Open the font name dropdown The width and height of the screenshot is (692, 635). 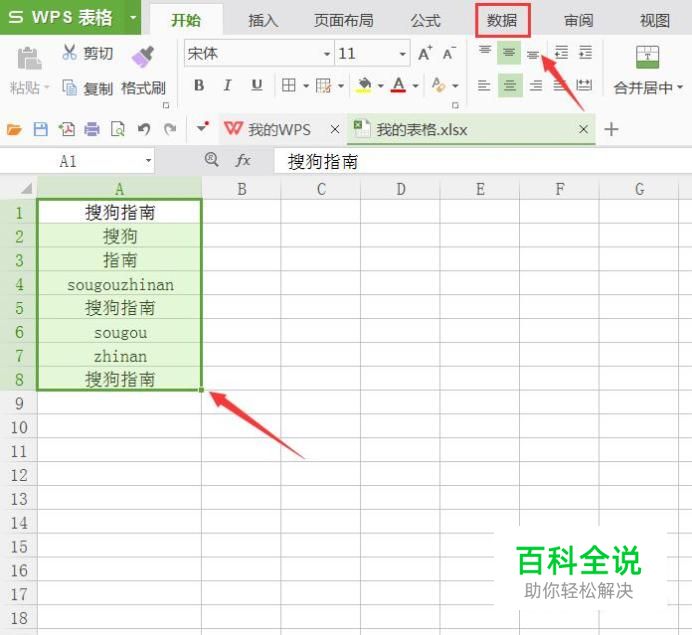coord(327,54)
